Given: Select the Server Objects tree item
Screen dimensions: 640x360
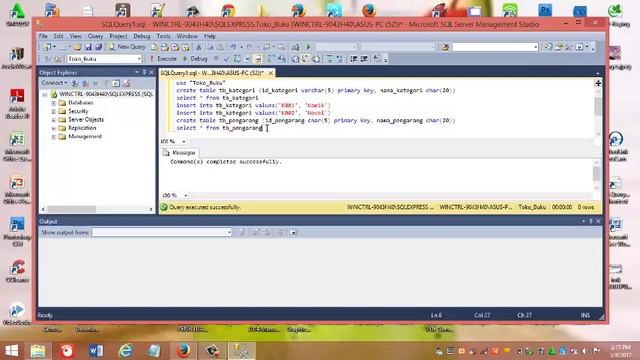Looking at the screenshot, I should coord(86,120).
